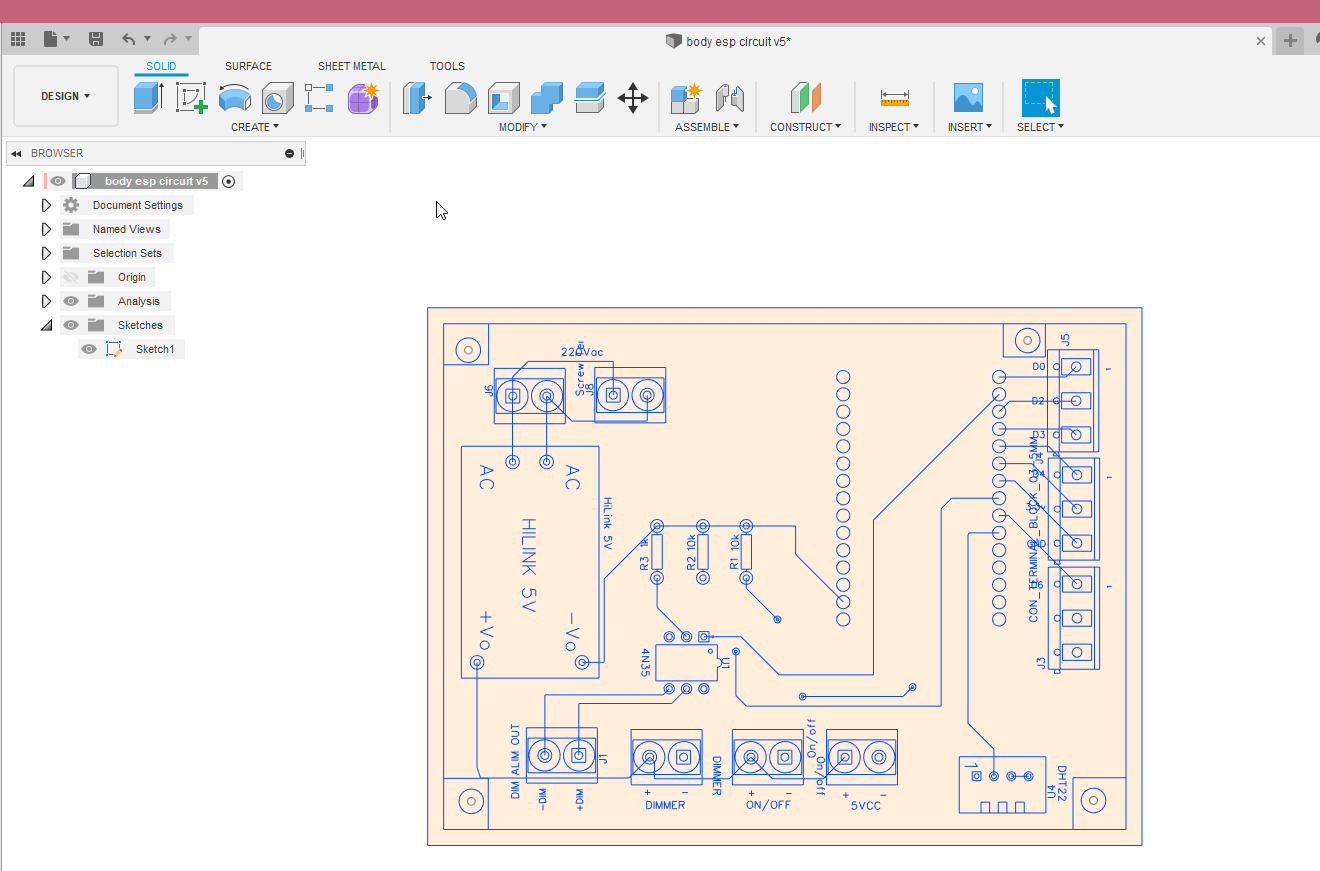Expand the Selection Sets node

click(46, 253)
